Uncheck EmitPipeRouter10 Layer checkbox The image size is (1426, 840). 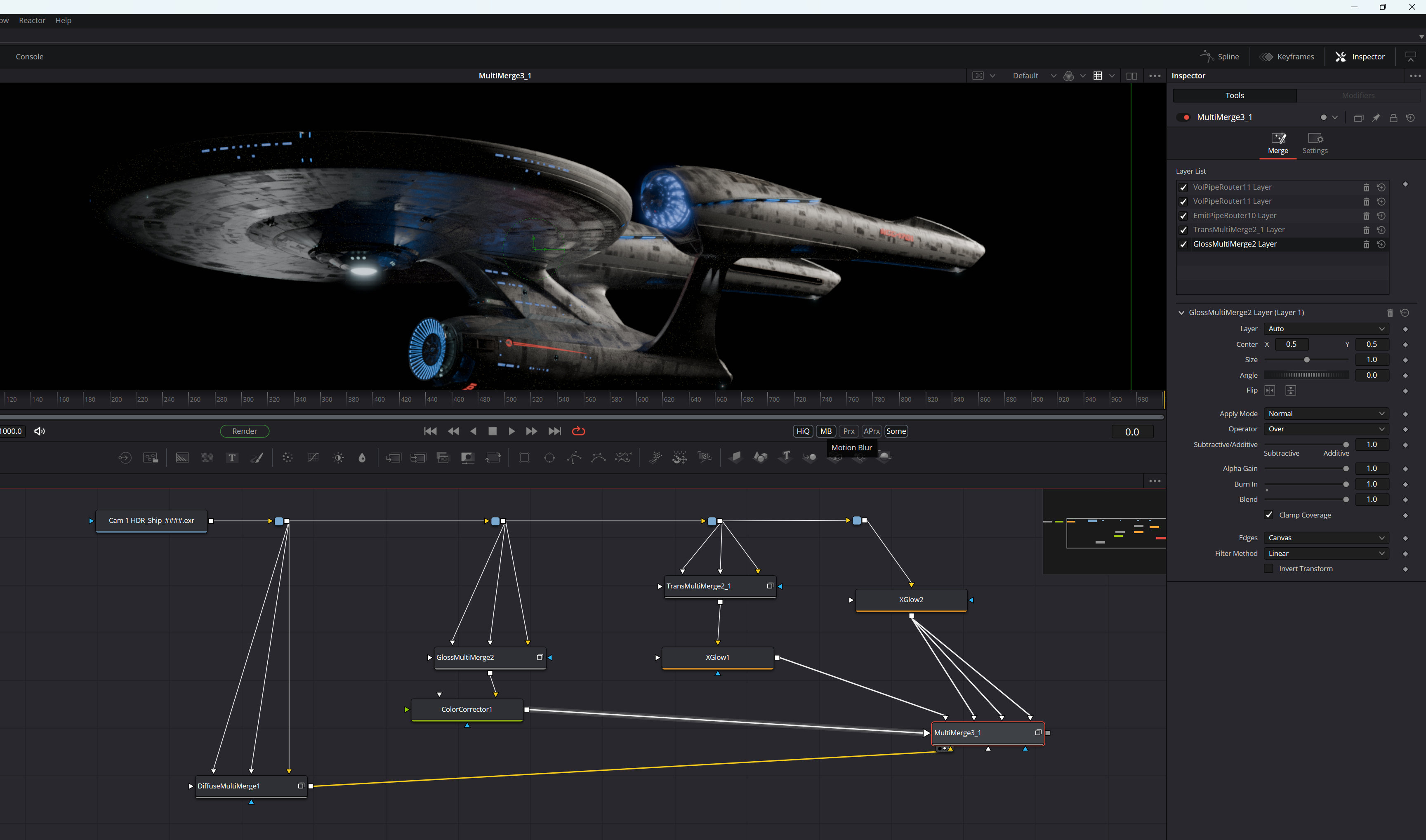click(x=1183, y=216)
